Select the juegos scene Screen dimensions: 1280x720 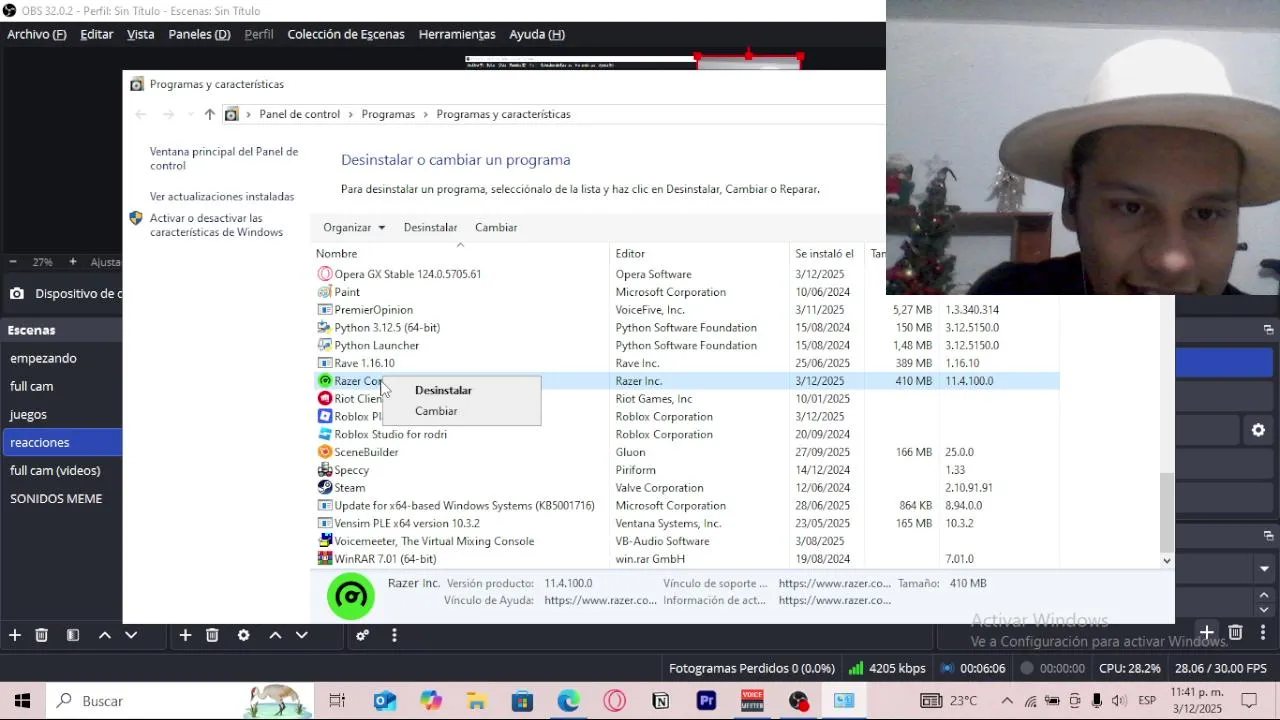61,414
